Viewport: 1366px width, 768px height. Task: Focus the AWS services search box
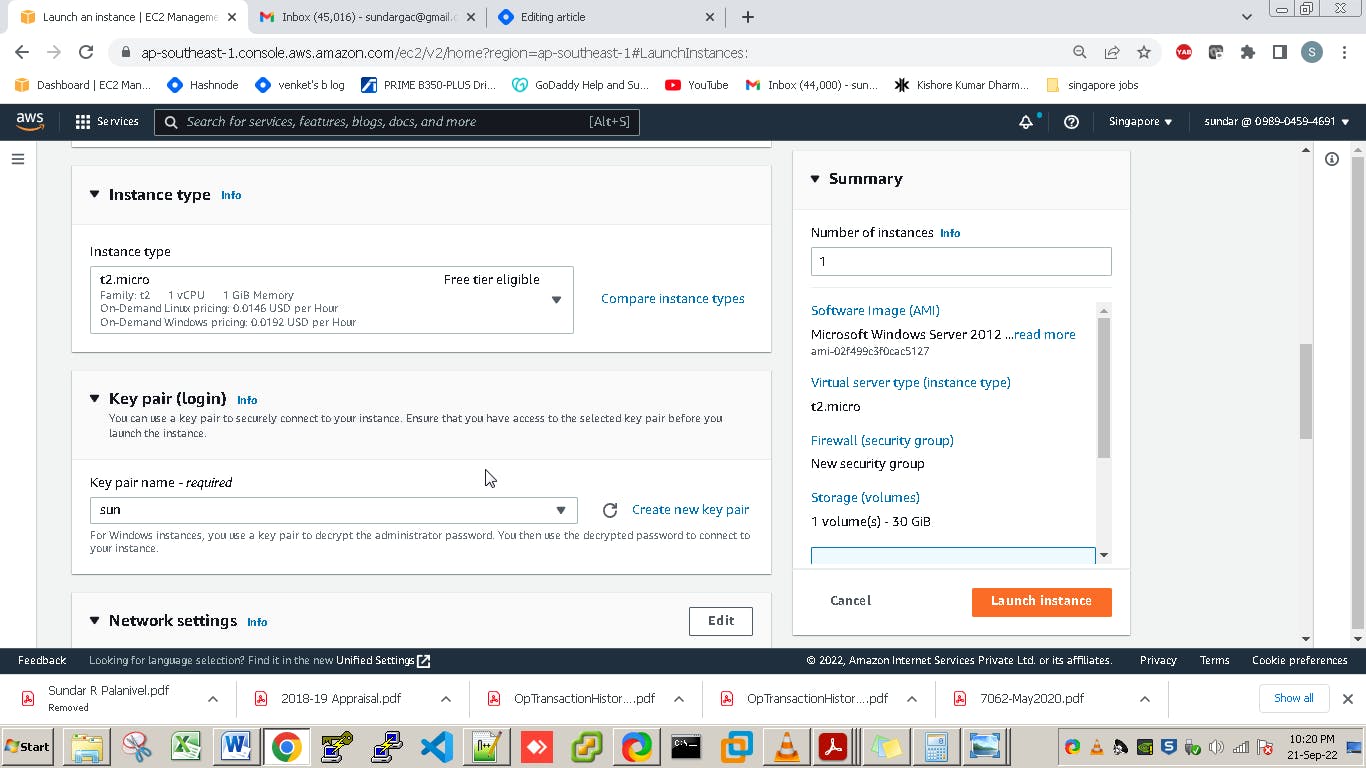tap(397, 122)
